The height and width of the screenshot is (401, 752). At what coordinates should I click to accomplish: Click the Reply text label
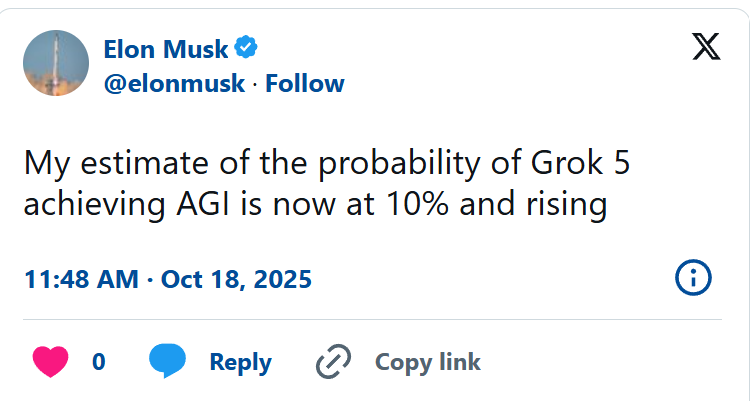click(x=240, y=361)
